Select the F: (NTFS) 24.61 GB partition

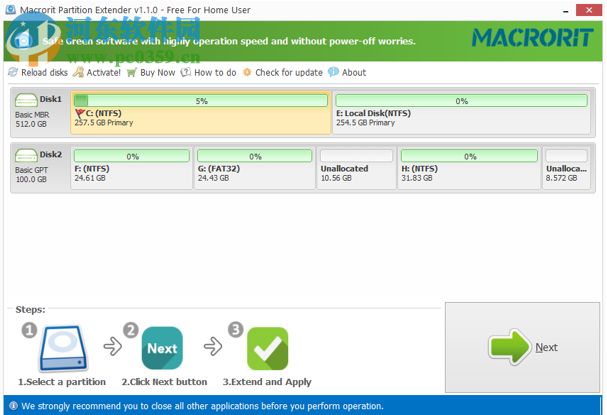(x=132, y=168)
